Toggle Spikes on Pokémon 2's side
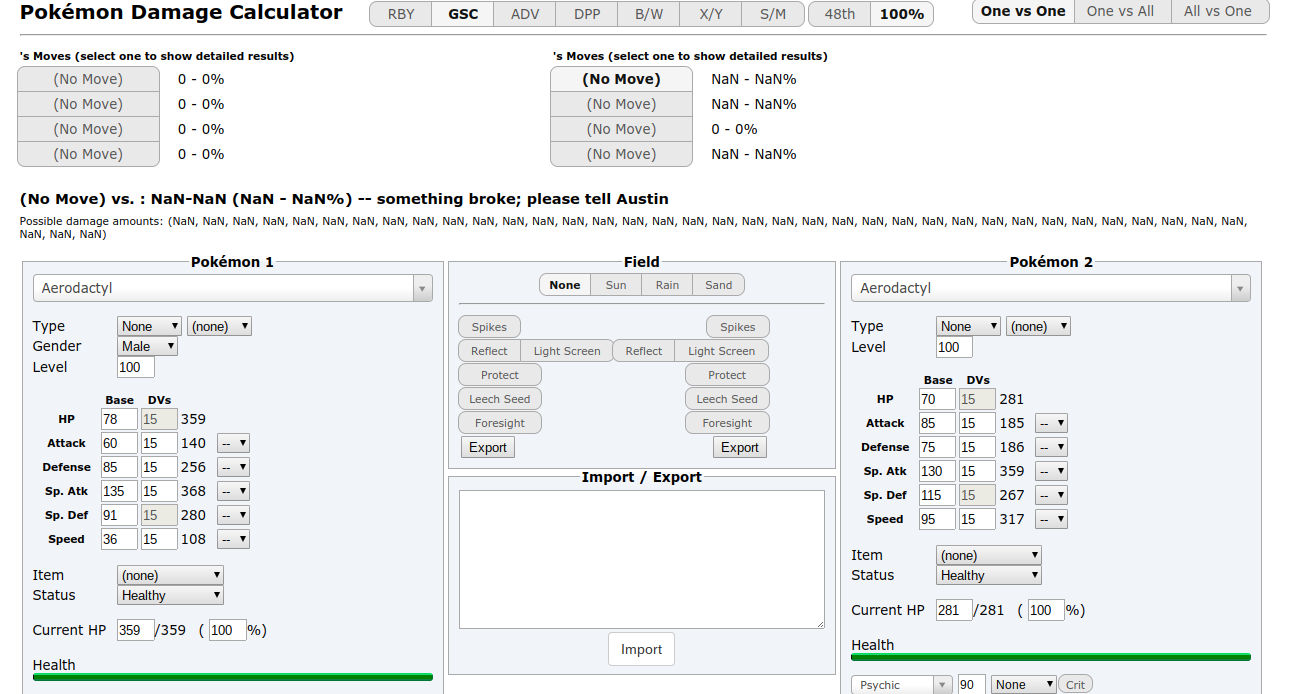 point(738,327)
